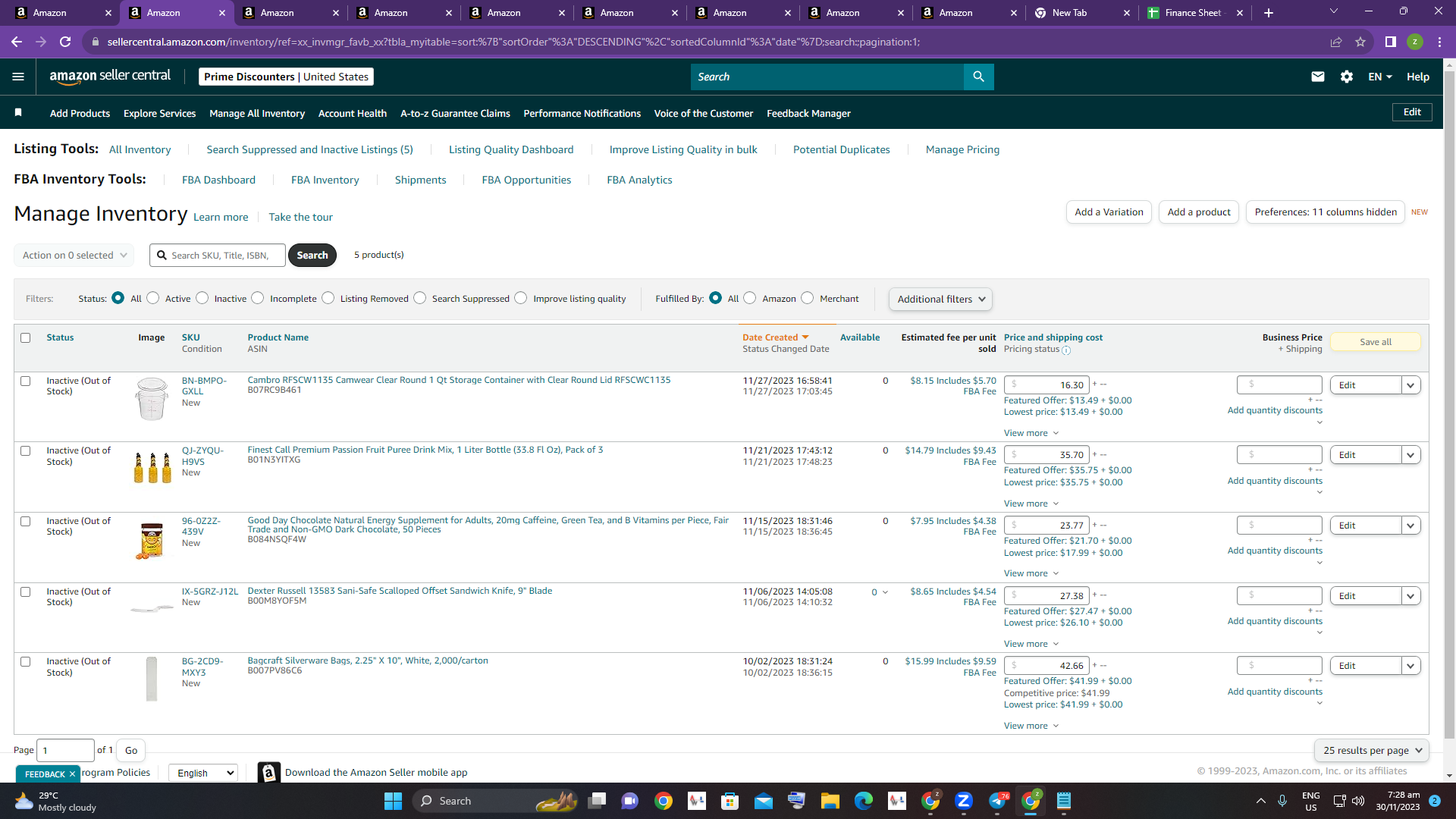Click the Add a product button
Image resolution: width=1456 pixels, height=819 pixels.
tap(1199, 212)
